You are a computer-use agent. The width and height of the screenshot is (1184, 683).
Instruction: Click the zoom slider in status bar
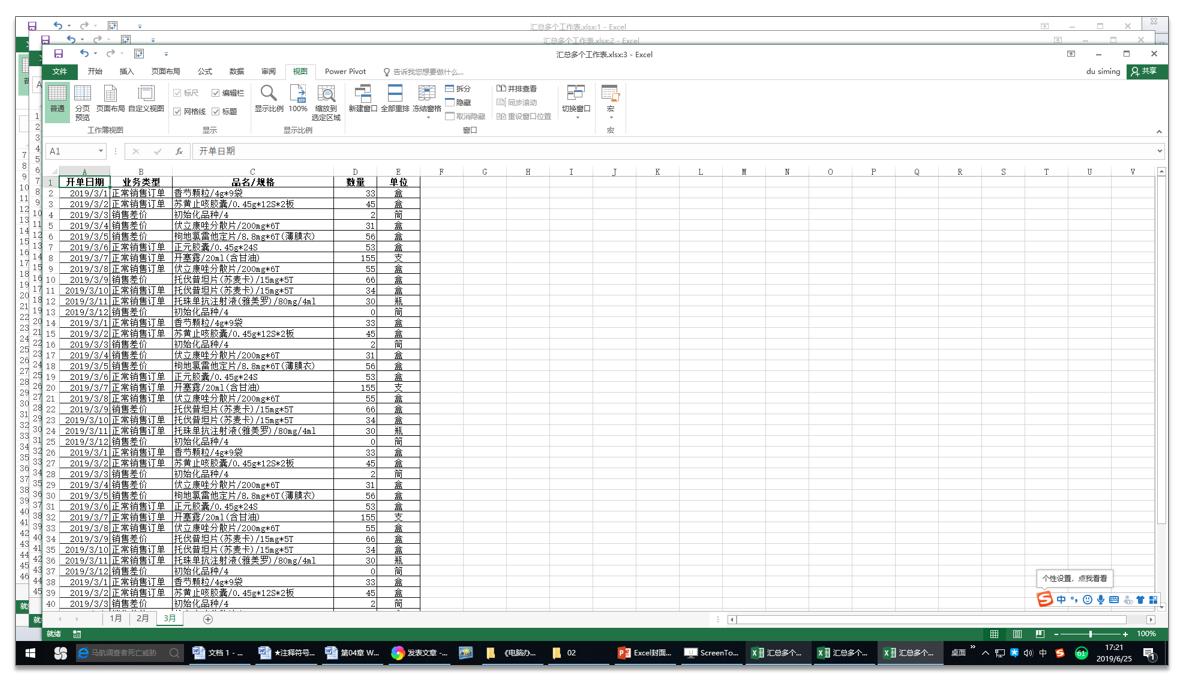tap(1090, 634)
